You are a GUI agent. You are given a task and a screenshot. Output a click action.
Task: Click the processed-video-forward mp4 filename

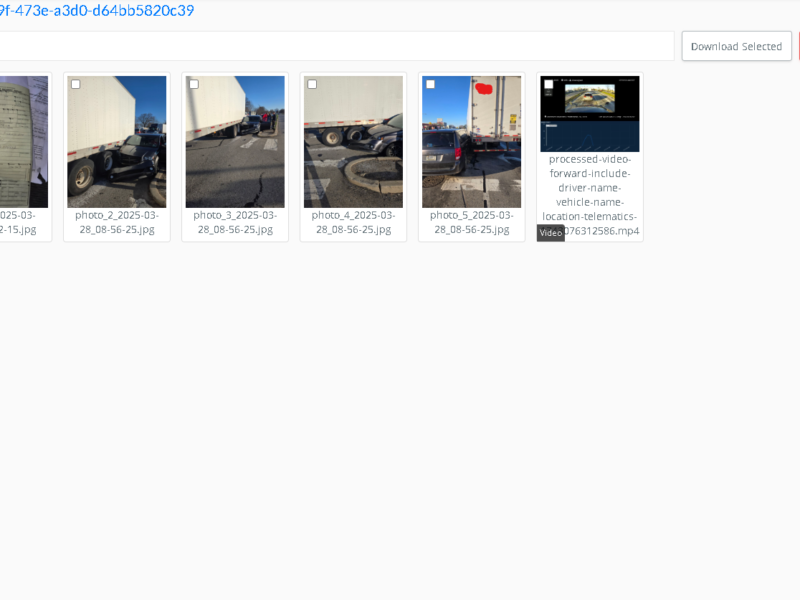[x=590, y=195]
